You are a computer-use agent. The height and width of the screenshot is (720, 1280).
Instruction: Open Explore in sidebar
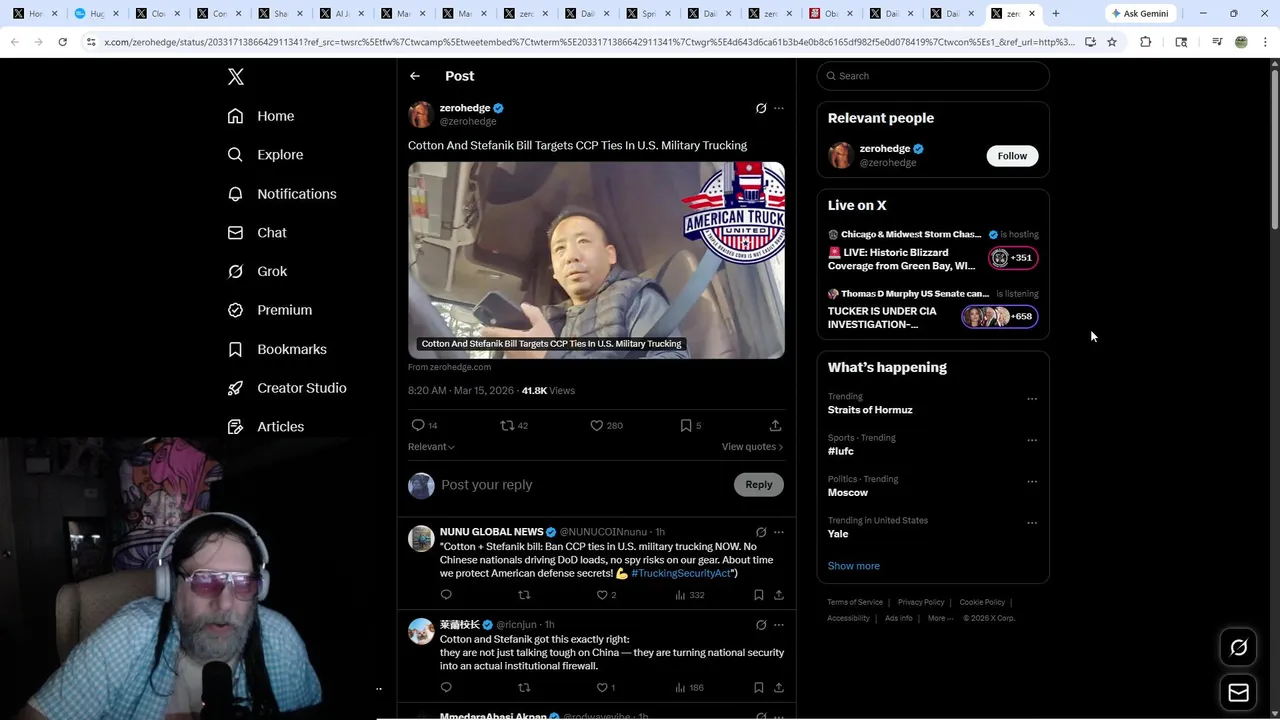point(266,155)
